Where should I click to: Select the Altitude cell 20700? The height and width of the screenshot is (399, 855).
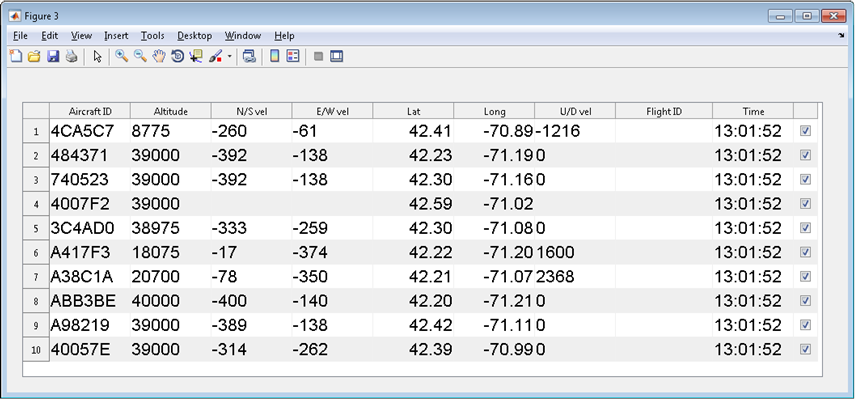coord(171,276)
